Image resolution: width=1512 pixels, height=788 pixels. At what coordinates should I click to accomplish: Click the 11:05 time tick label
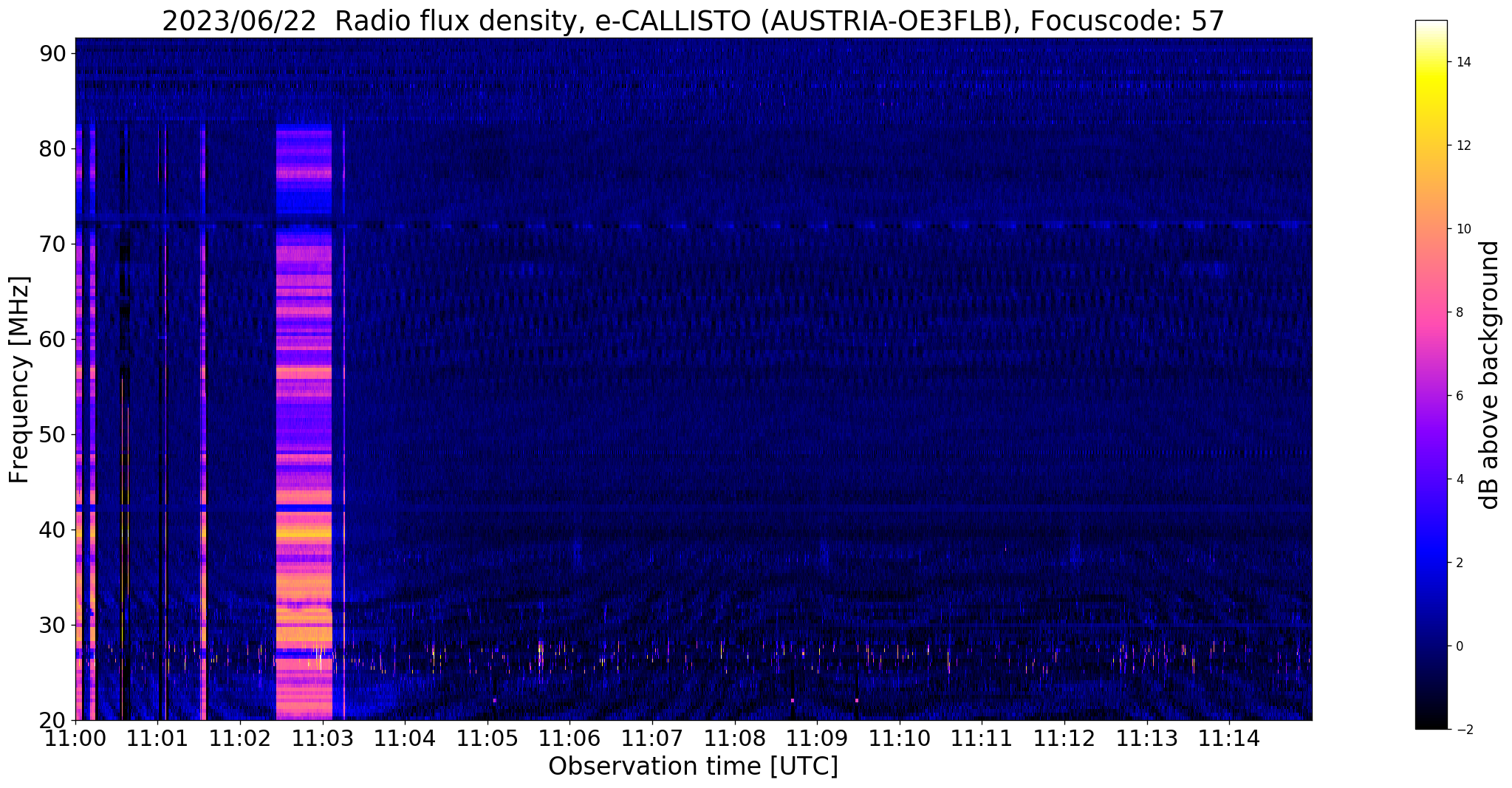488,738
